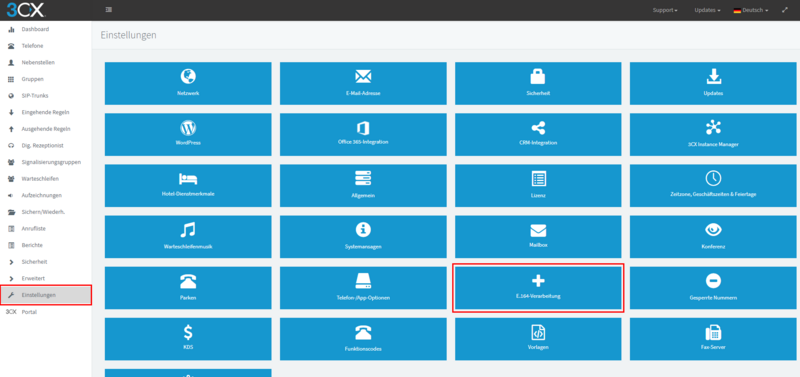The width and height of the screenshot is (800, 377).
Task: Open the Parken tile
Action: coord(188,288)
